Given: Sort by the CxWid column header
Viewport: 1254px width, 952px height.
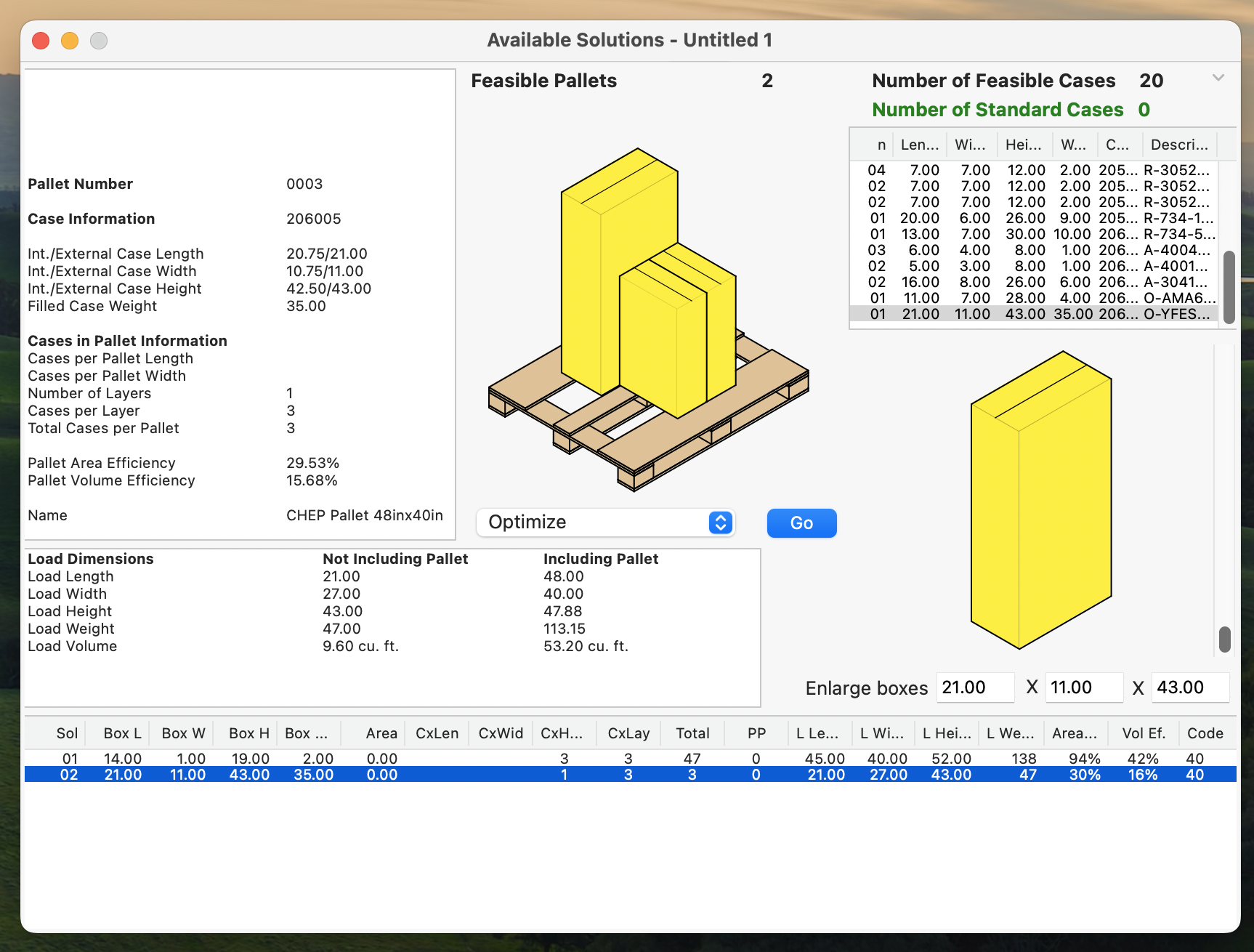Looking at the screenshot, I should click(501, 733).
